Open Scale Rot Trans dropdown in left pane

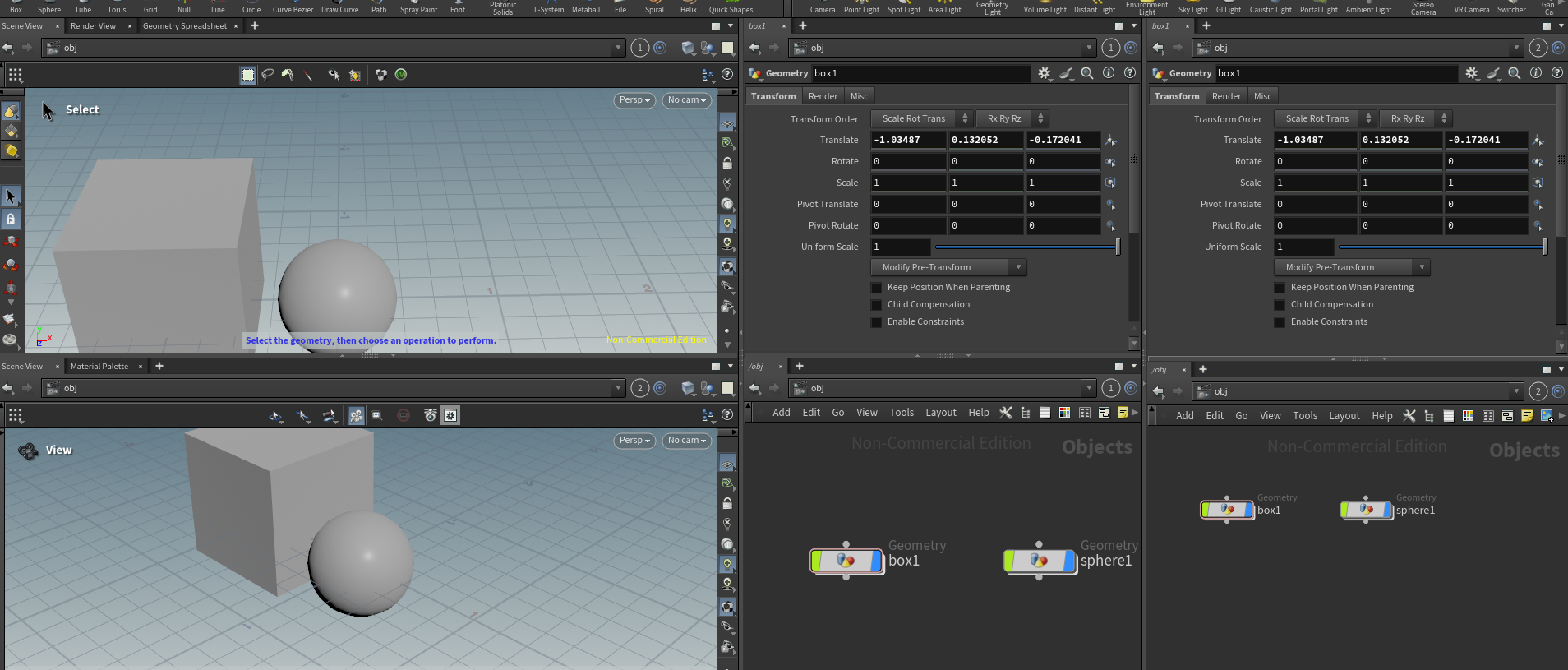(x=921, y=118)
